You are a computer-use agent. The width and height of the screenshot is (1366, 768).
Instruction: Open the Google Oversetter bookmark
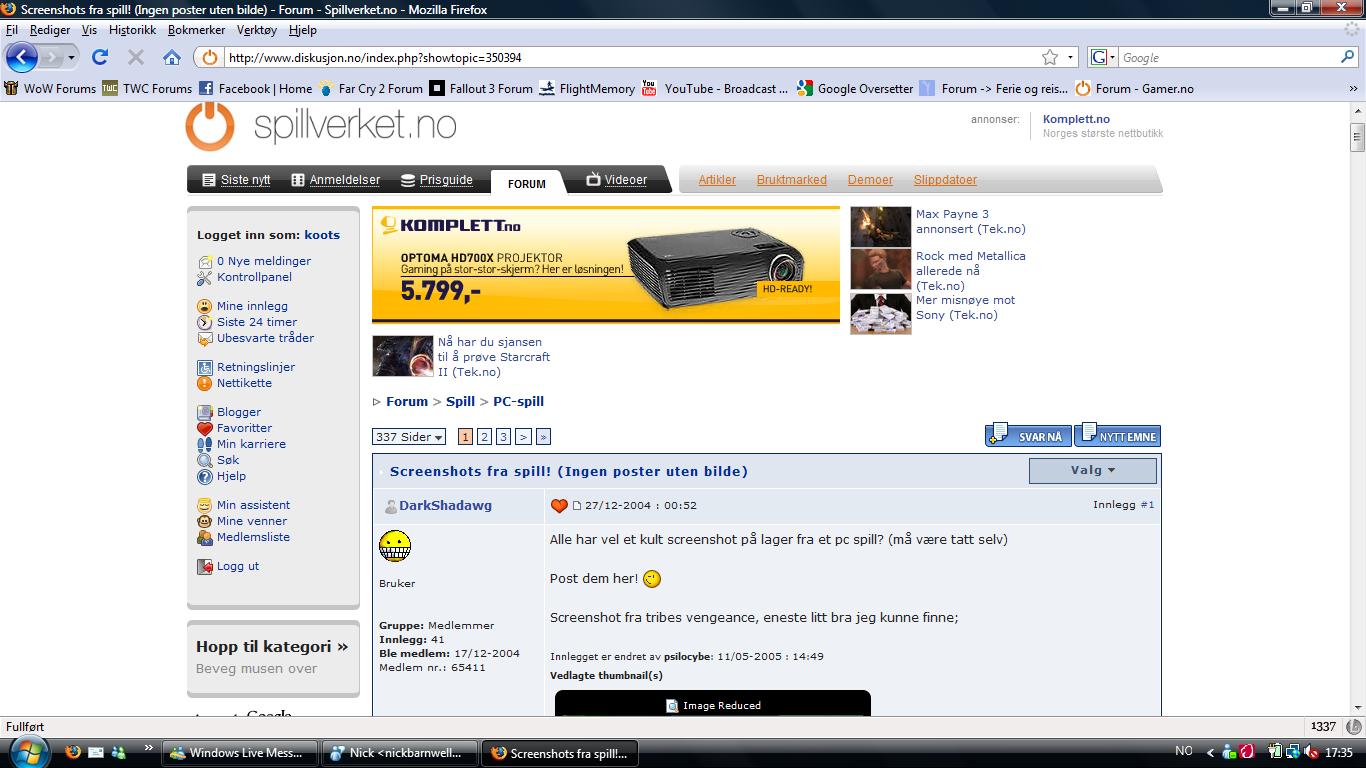[x=855, y=88]
